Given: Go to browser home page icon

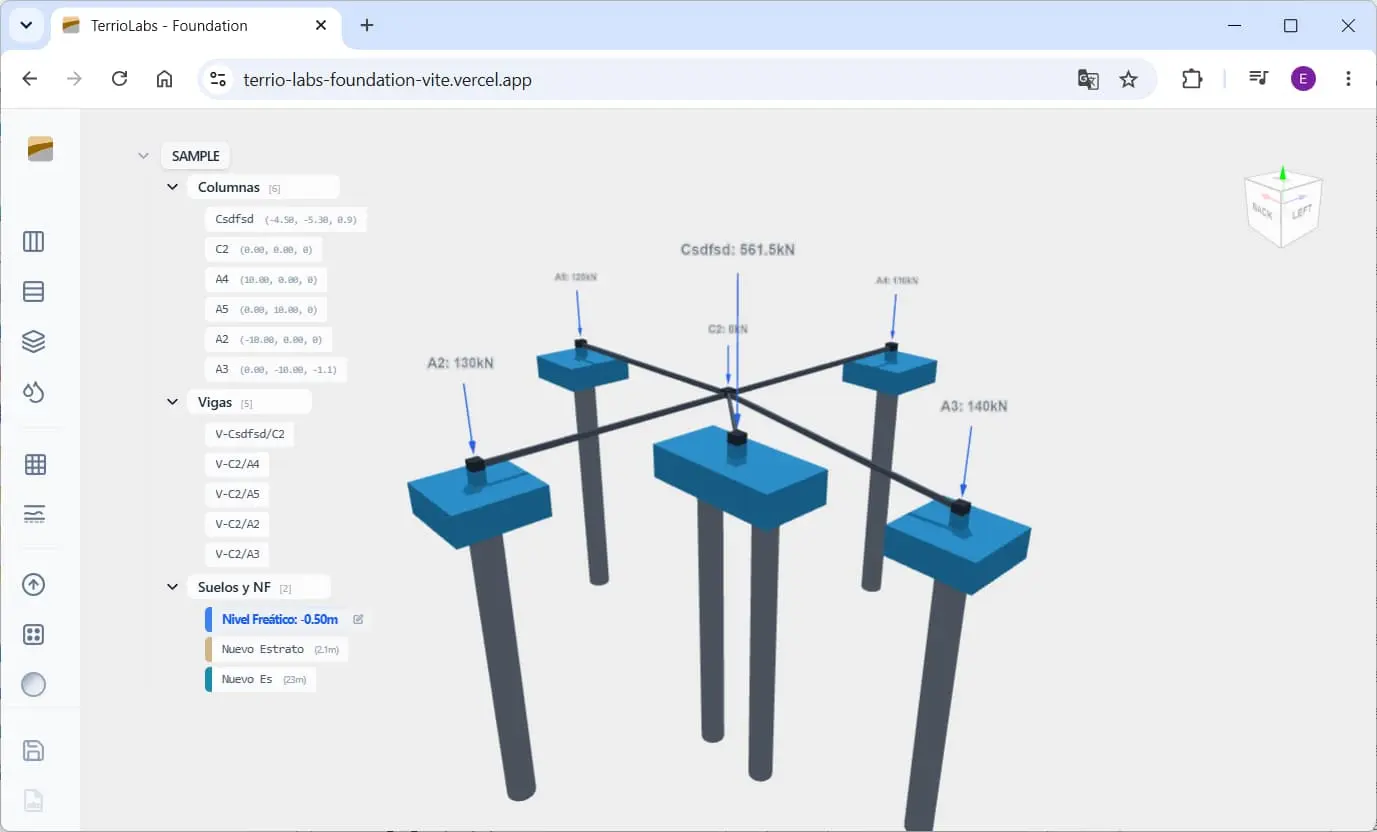Looking at the screenshot, I should 165,79.
